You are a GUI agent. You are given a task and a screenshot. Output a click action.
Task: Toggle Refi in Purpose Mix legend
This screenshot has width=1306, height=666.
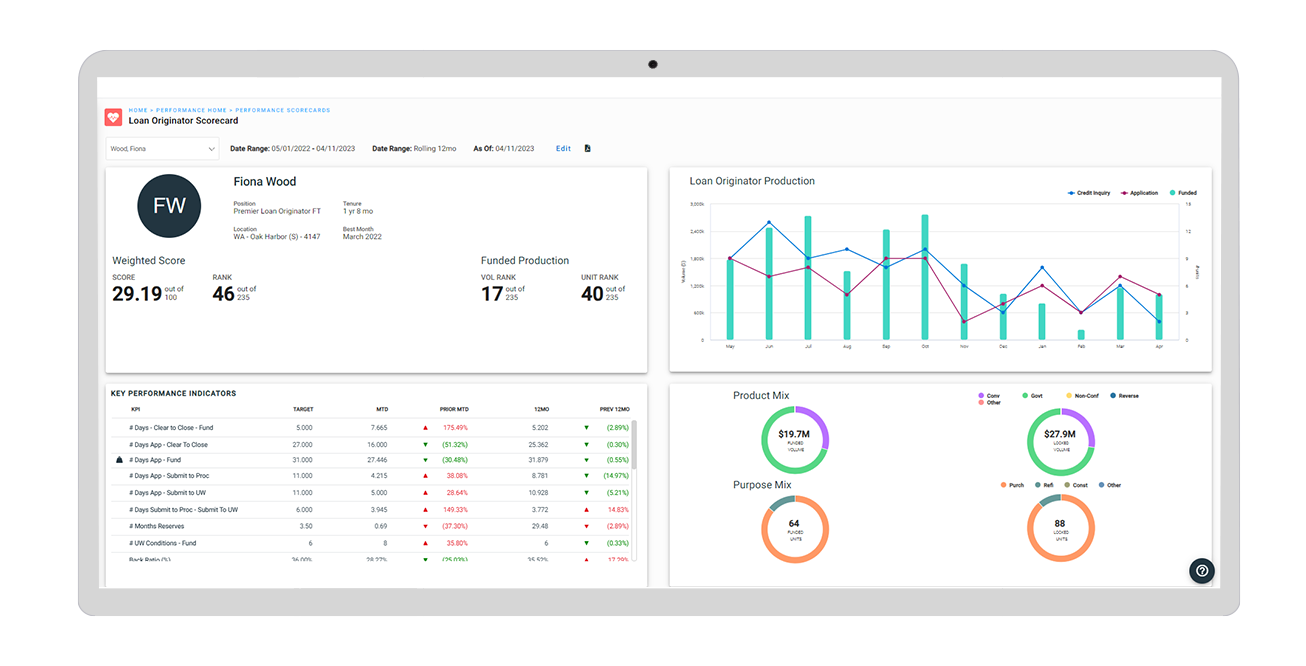tap(1045, 485)
